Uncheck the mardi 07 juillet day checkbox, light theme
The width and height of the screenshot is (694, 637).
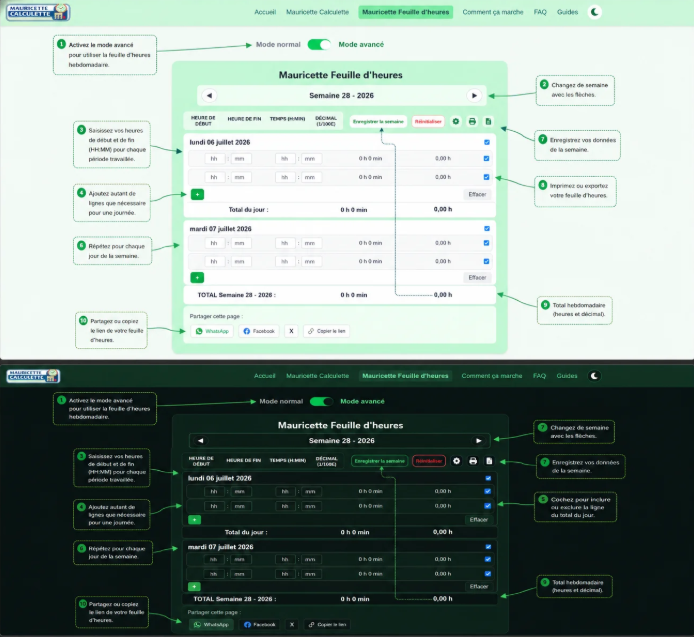(x=487, y=228)
